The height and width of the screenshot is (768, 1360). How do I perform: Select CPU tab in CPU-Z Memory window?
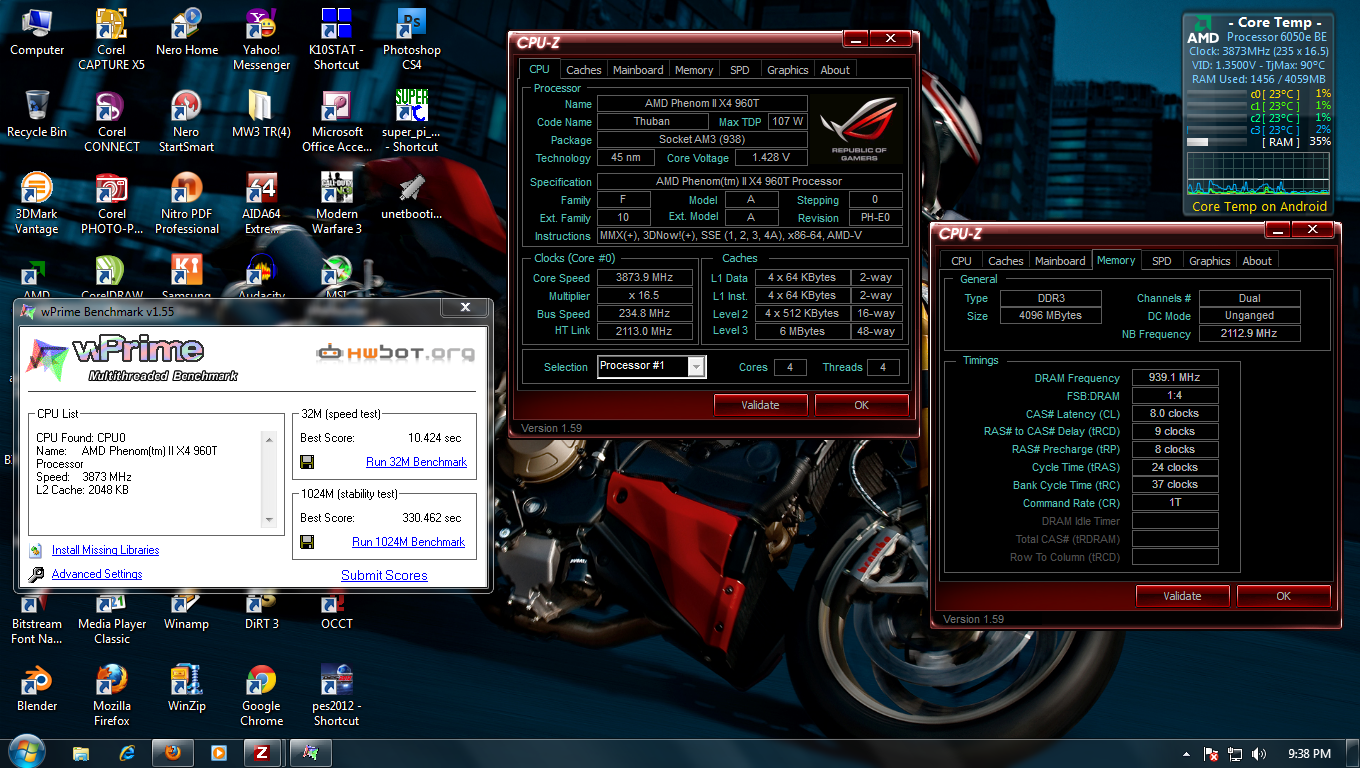[x=961, y=261]
